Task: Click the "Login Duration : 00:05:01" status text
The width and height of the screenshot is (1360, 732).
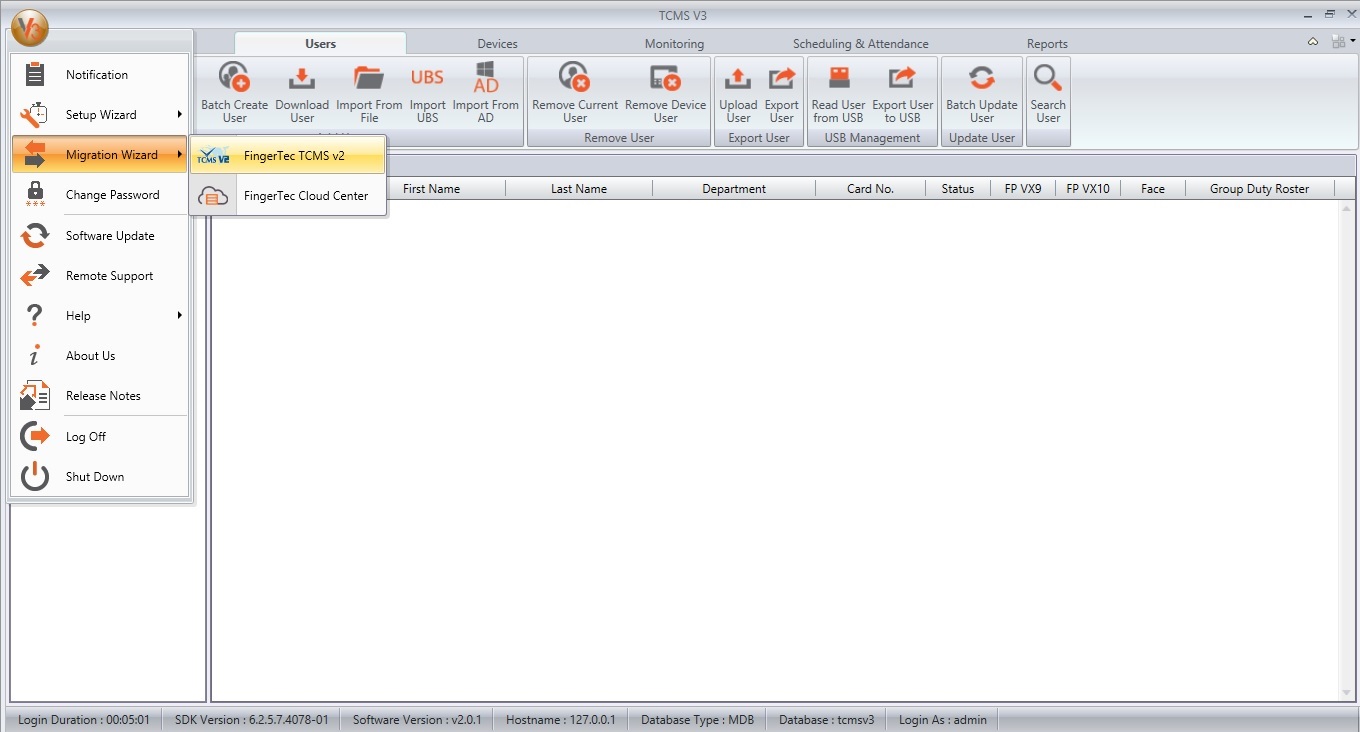Action: click(x=84, y=720)
